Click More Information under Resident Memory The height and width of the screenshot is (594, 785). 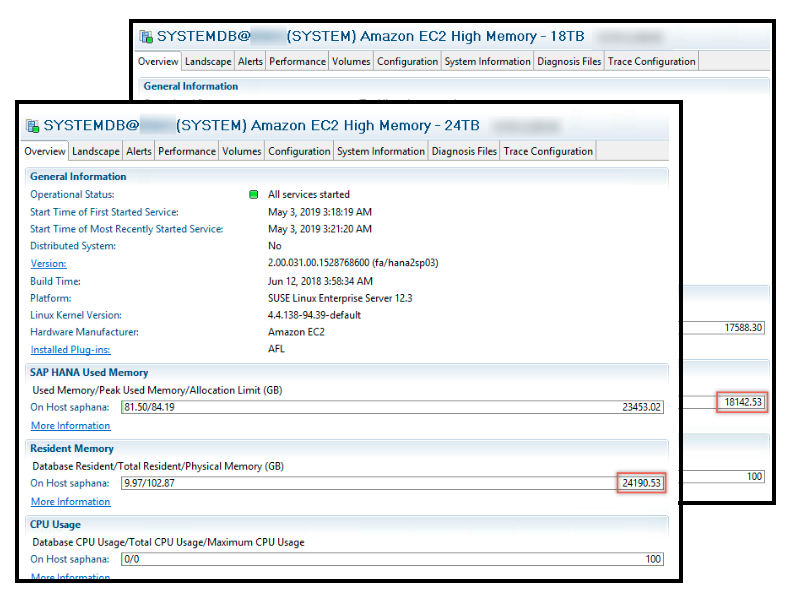coord(70,502)
